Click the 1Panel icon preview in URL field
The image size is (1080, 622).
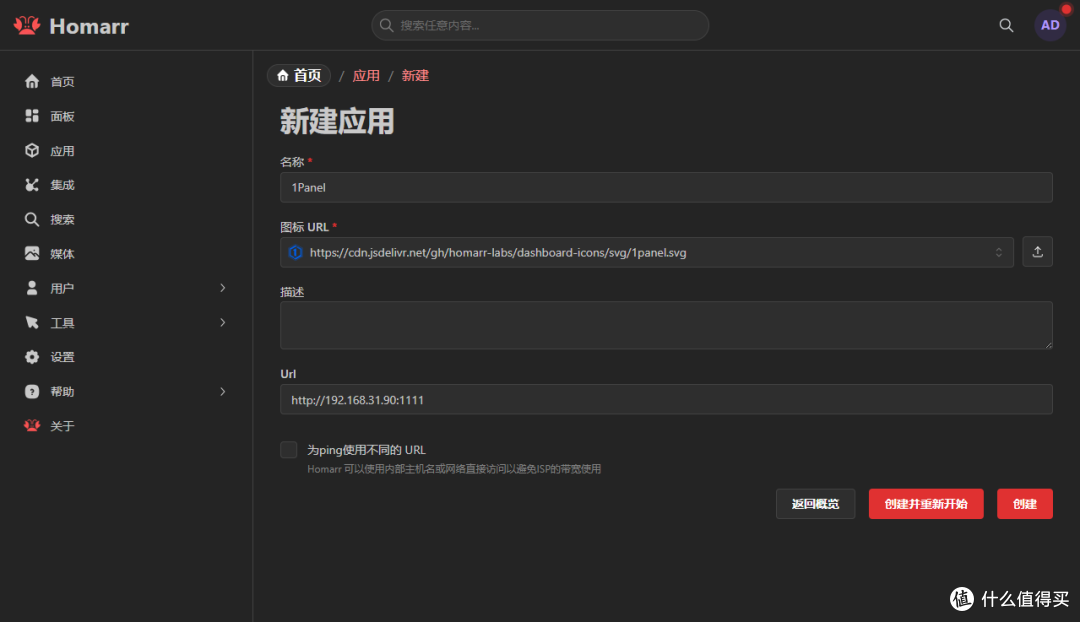[x=295, y=253]
